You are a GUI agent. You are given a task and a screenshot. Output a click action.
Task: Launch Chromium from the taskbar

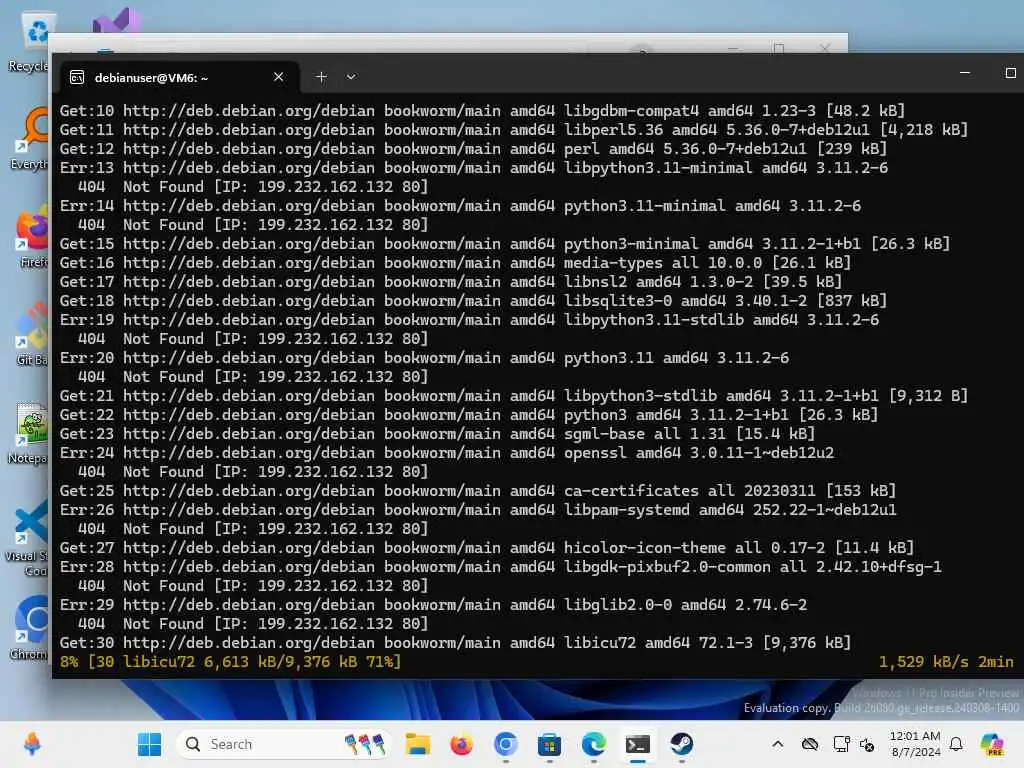(x=505, y=744)
